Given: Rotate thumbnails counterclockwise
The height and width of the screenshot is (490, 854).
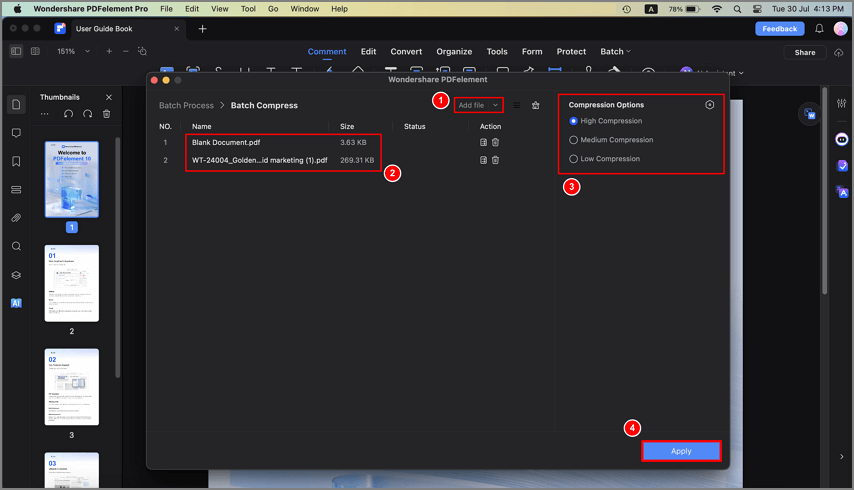Looking at the screenshot, I should 68,114.
